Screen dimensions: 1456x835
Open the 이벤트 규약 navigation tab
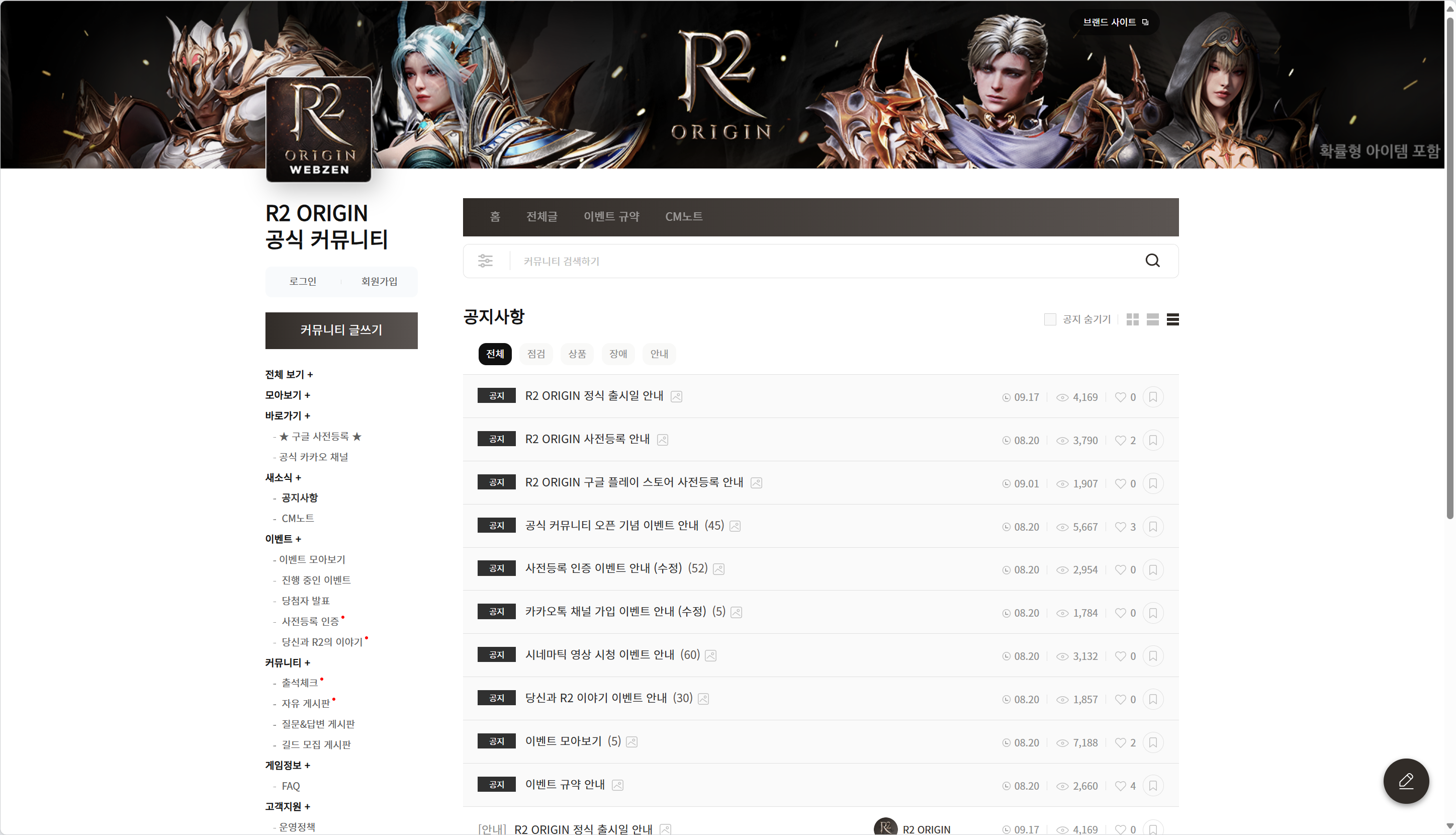(611, 217)
